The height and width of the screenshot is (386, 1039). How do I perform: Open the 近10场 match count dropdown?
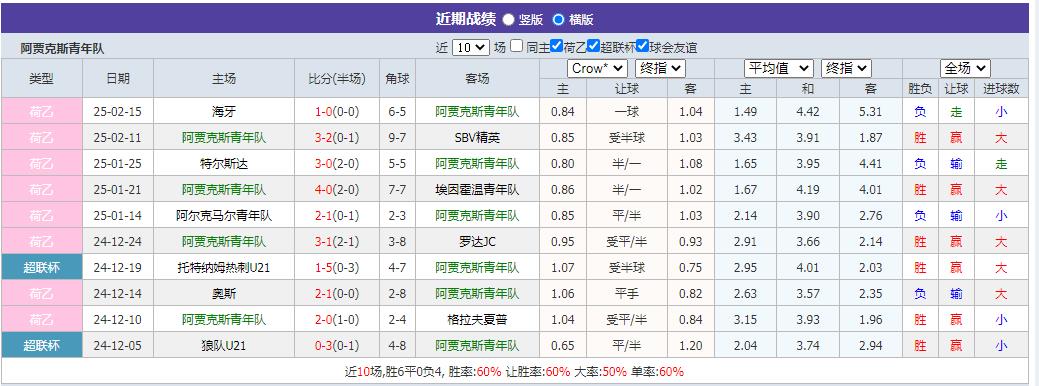[x=471, y=48]
